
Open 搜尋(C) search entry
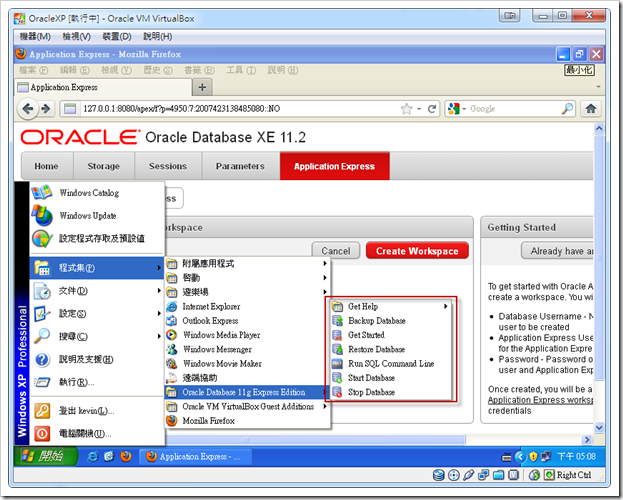click(x=97, y=337)
